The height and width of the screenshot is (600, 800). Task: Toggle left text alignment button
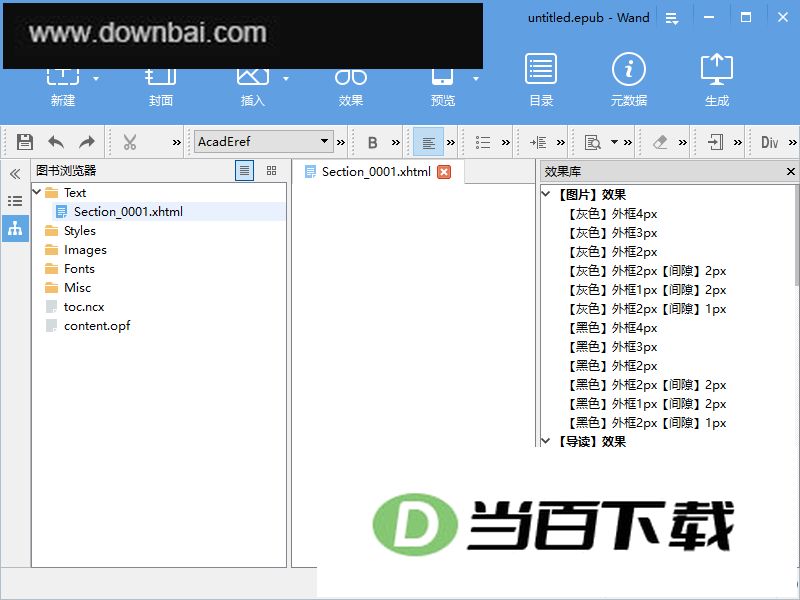(x=428, y=142)
